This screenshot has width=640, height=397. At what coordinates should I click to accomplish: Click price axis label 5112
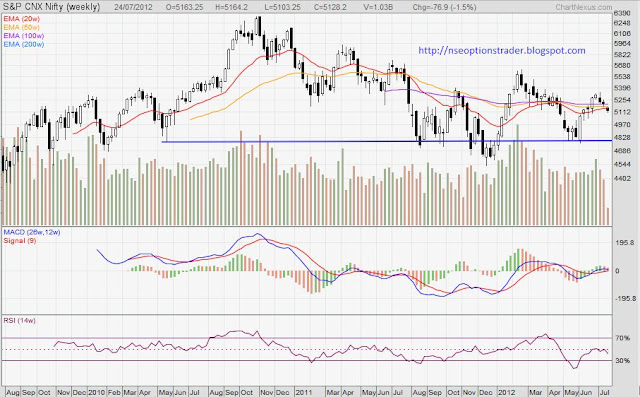click(622, 112)
